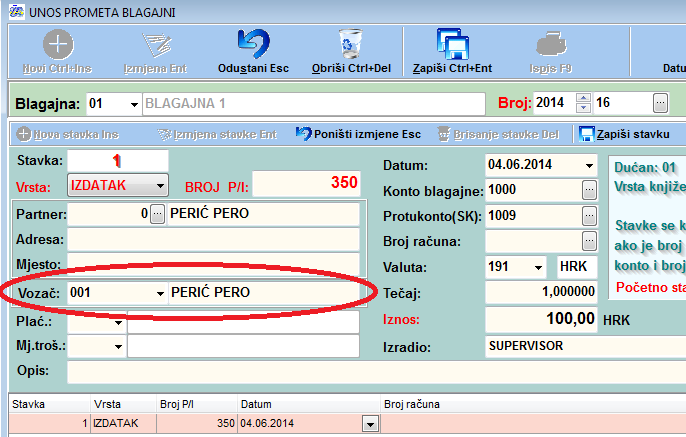Click the Datum column header
686x437 pixels.
[309, 404]
